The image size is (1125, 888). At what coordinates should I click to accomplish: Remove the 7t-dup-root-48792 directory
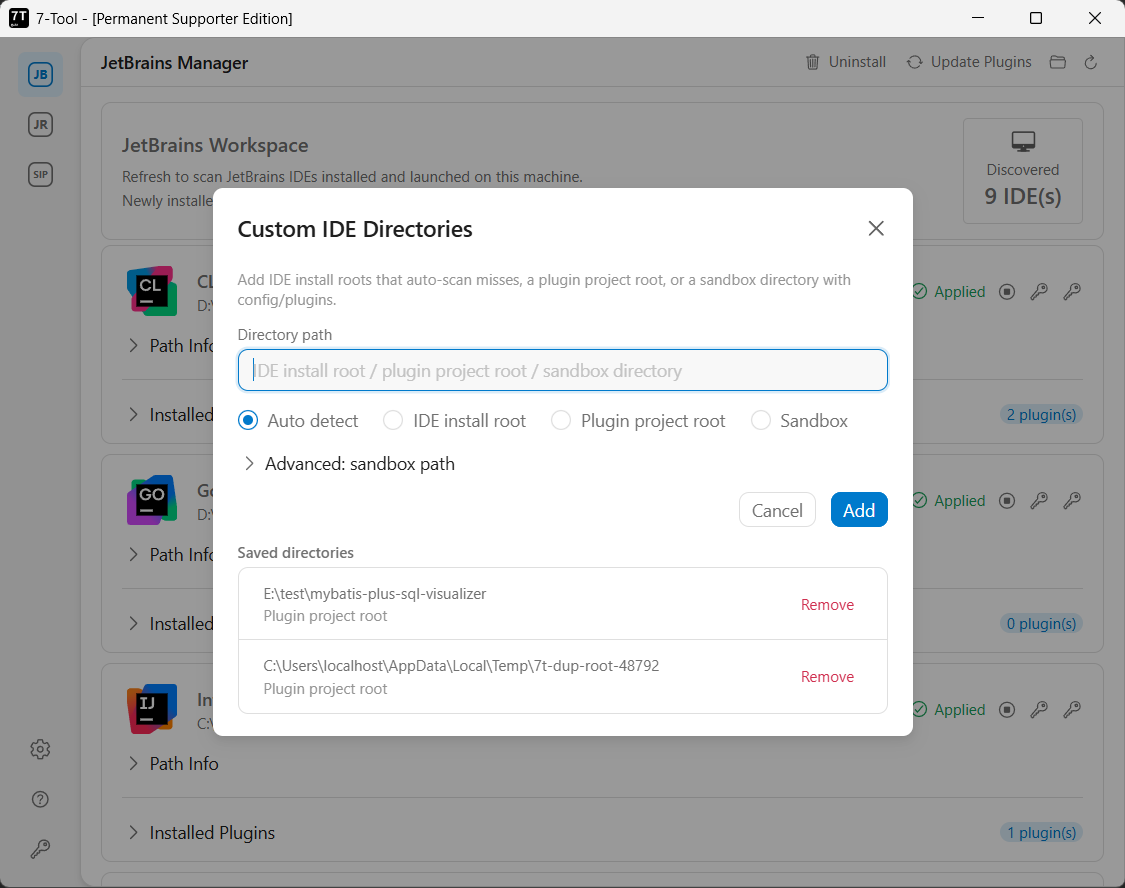click(827, 677)
